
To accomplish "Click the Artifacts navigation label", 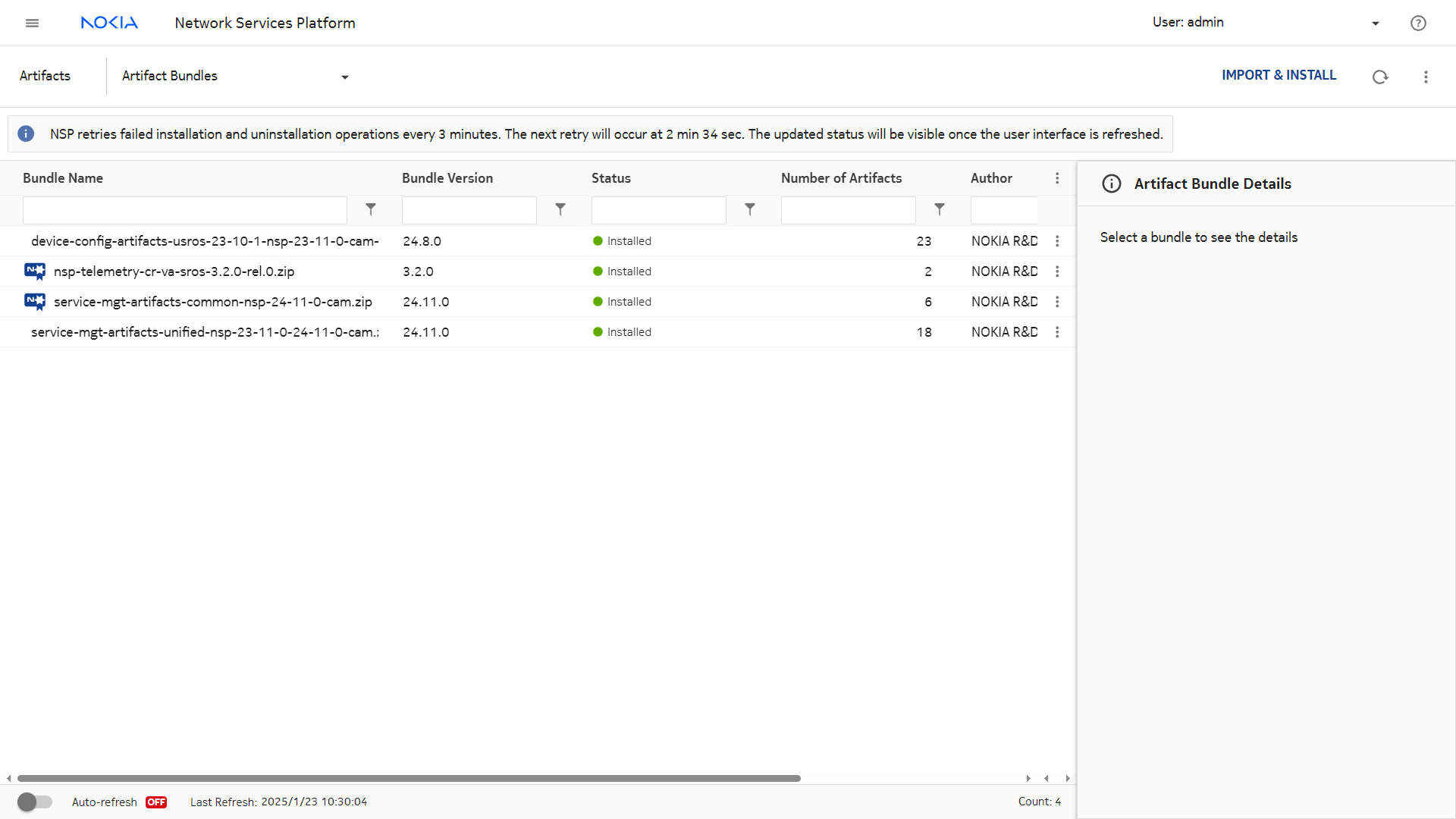I will 45,76.
